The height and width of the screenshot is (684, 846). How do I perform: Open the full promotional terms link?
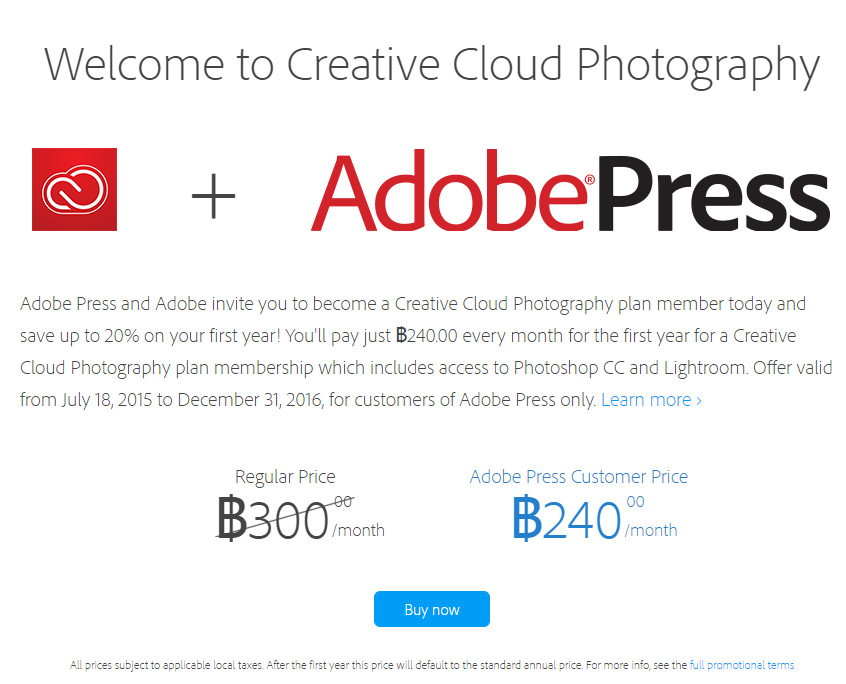[741, 665]
